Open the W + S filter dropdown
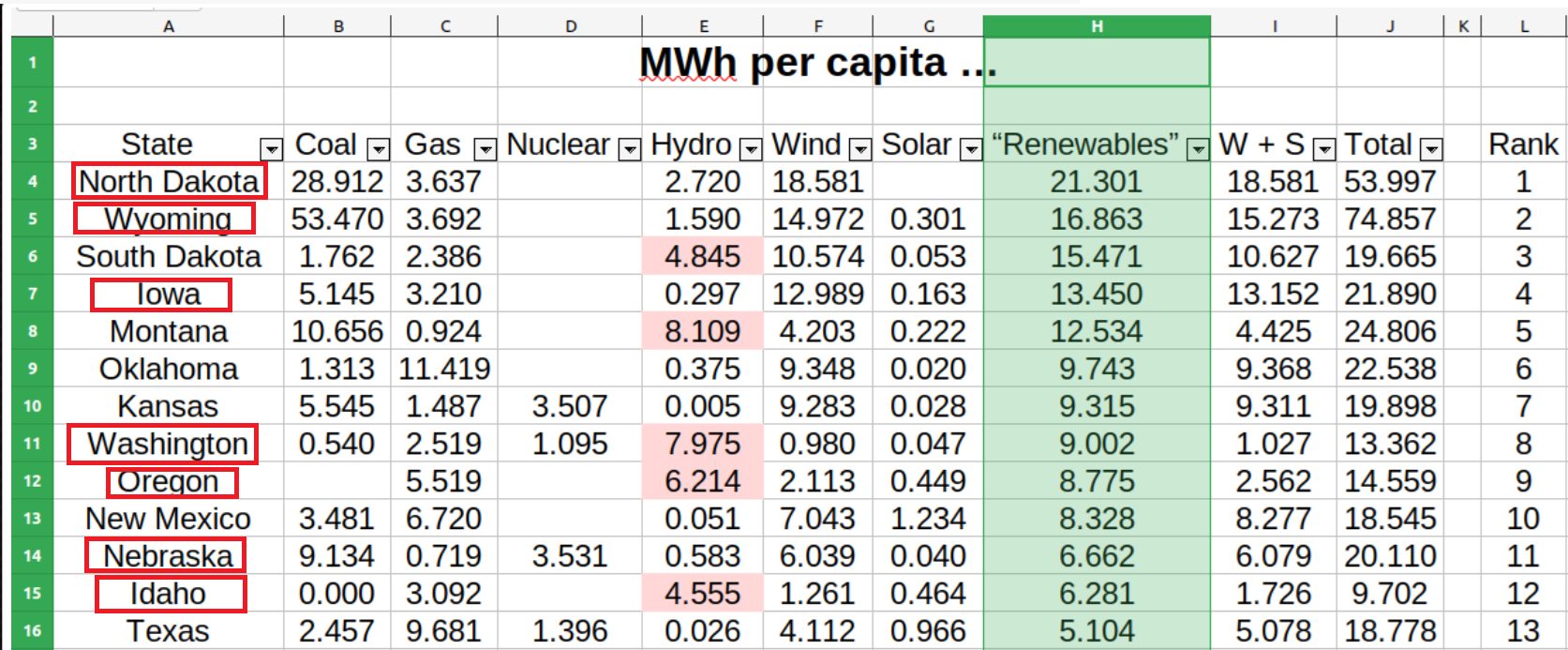Viewport: 1568px width, 650px height. point(1323,148)
